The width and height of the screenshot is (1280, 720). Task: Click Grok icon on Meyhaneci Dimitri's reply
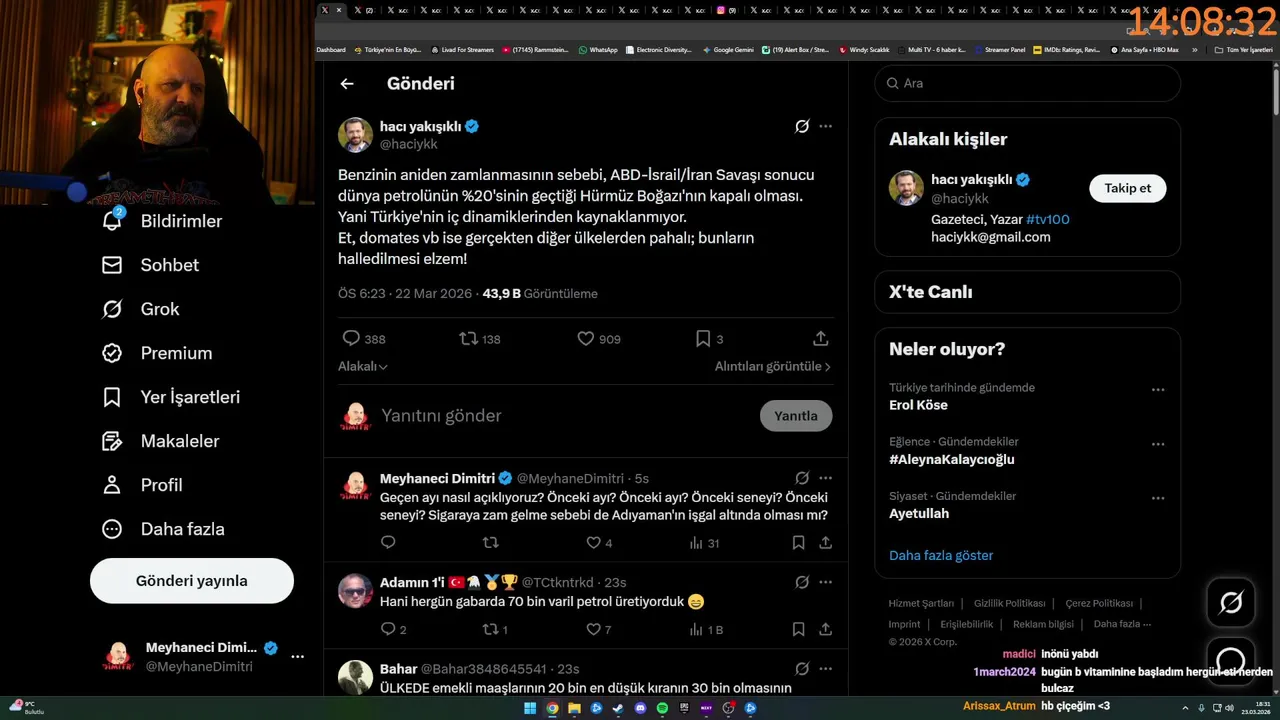coord(802,478)
